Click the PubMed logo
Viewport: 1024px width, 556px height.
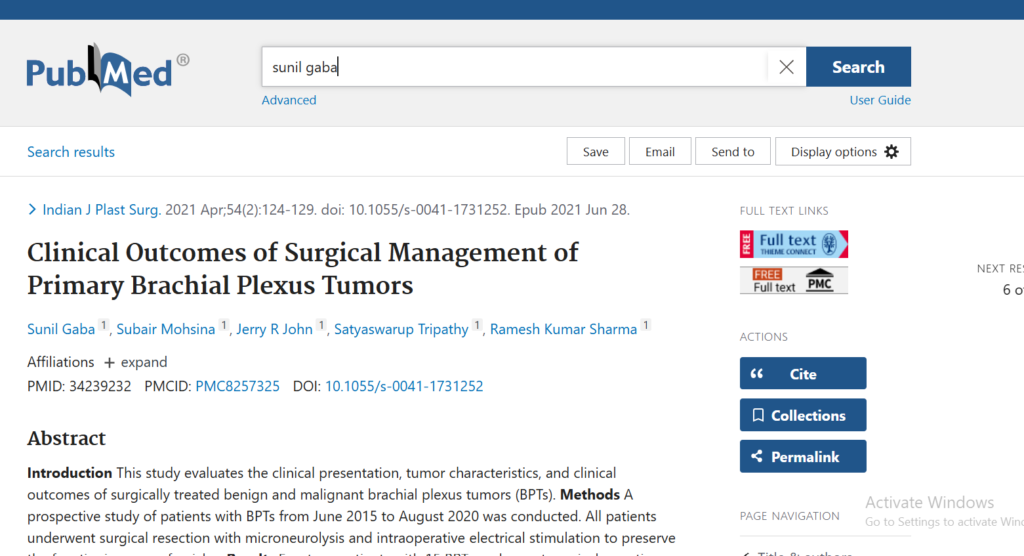pyautogui.click(x=107, y=71)
